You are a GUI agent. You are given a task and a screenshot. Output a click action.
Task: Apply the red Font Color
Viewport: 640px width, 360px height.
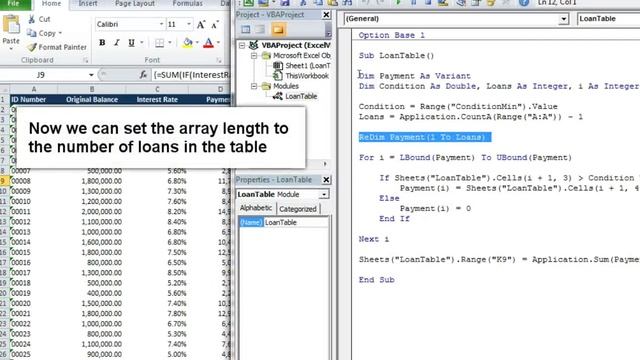point(208,43)
